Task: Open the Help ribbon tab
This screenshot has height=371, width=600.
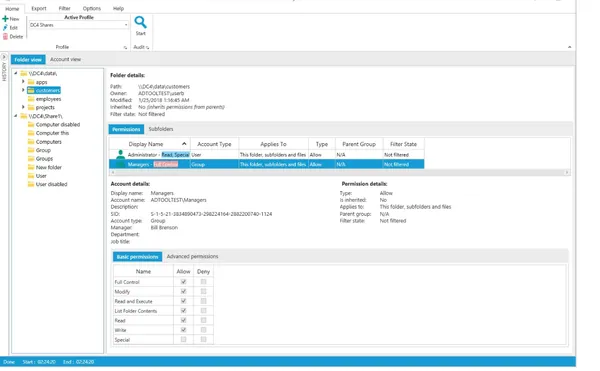Action: [118, 8]
